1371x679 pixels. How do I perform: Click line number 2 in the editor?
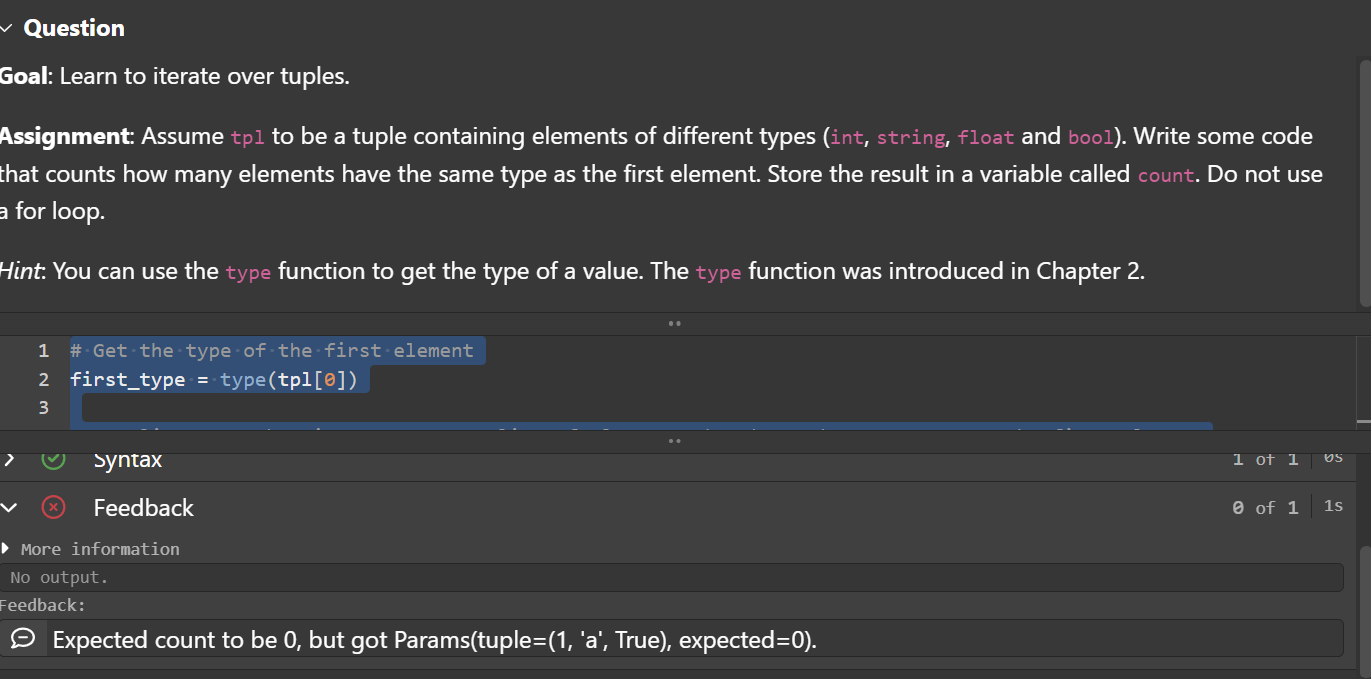pyautogui.click(x=43, y=379)
